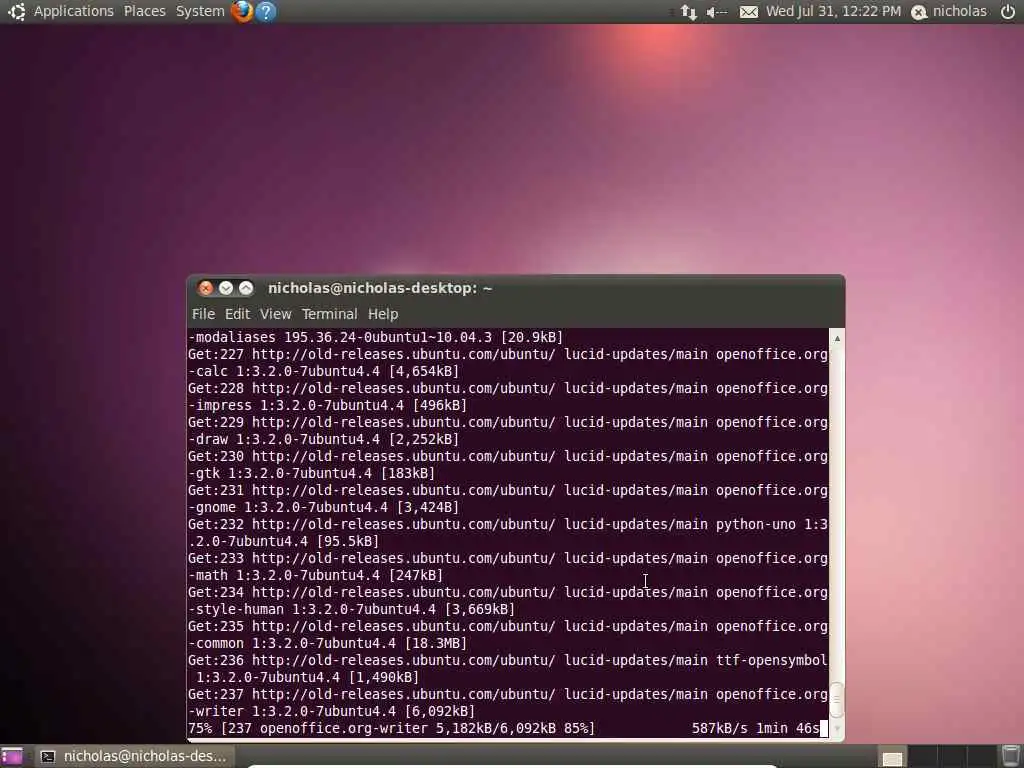Open the terminal File menu

203,314
